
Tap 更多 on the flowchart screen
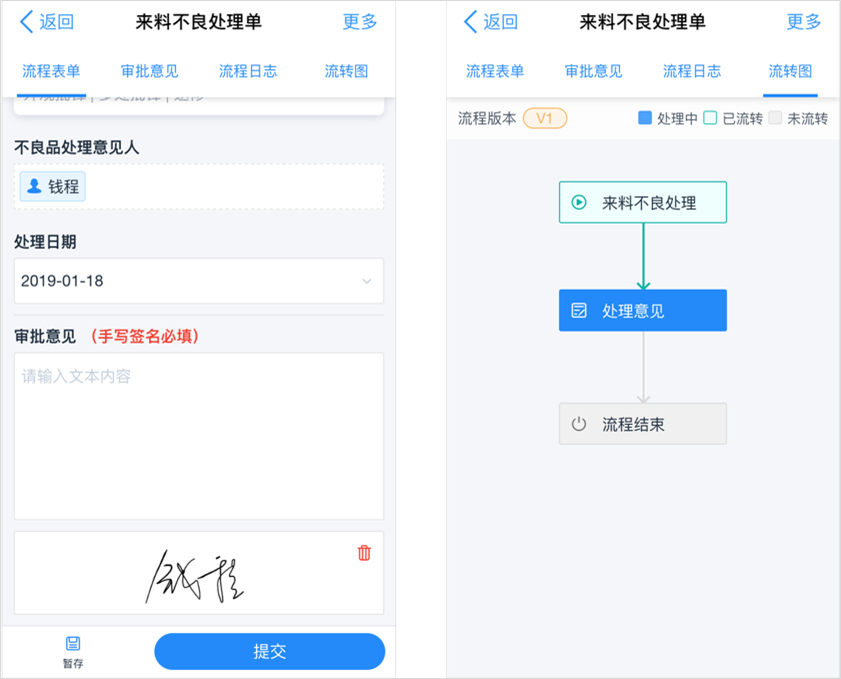point(803,23)
